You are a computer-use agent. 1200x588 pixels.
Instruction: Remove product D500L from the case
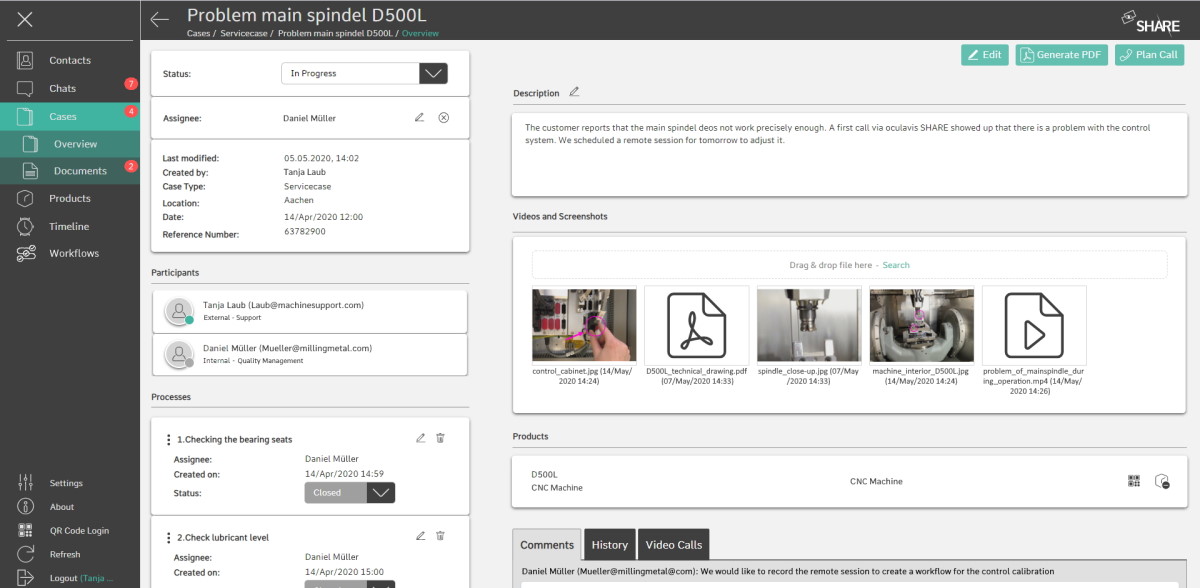pos(1161,481)
